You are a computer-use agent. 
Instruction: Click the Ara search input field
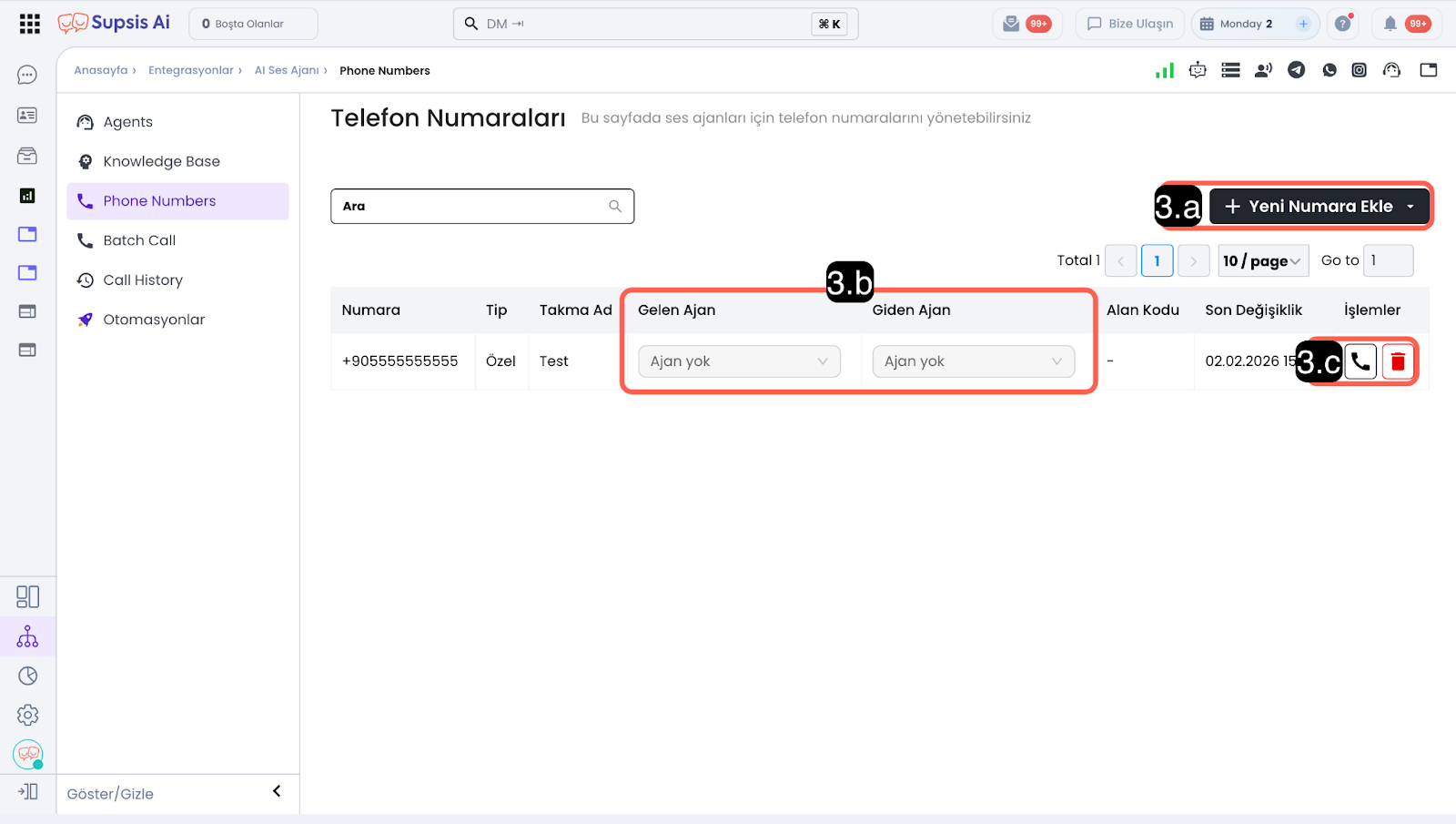click(473, 207)
